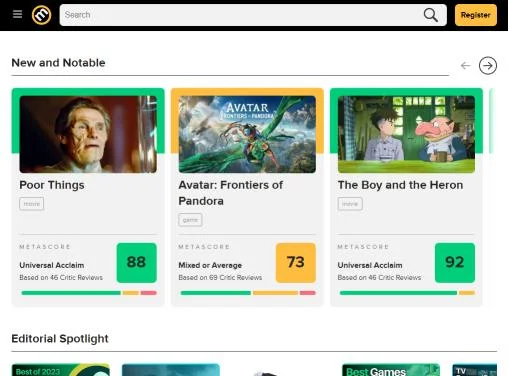Open the TV spotlight thumbnail
Image resolution: width=508 pixels, height=376 pixels.
coord(475,370)
